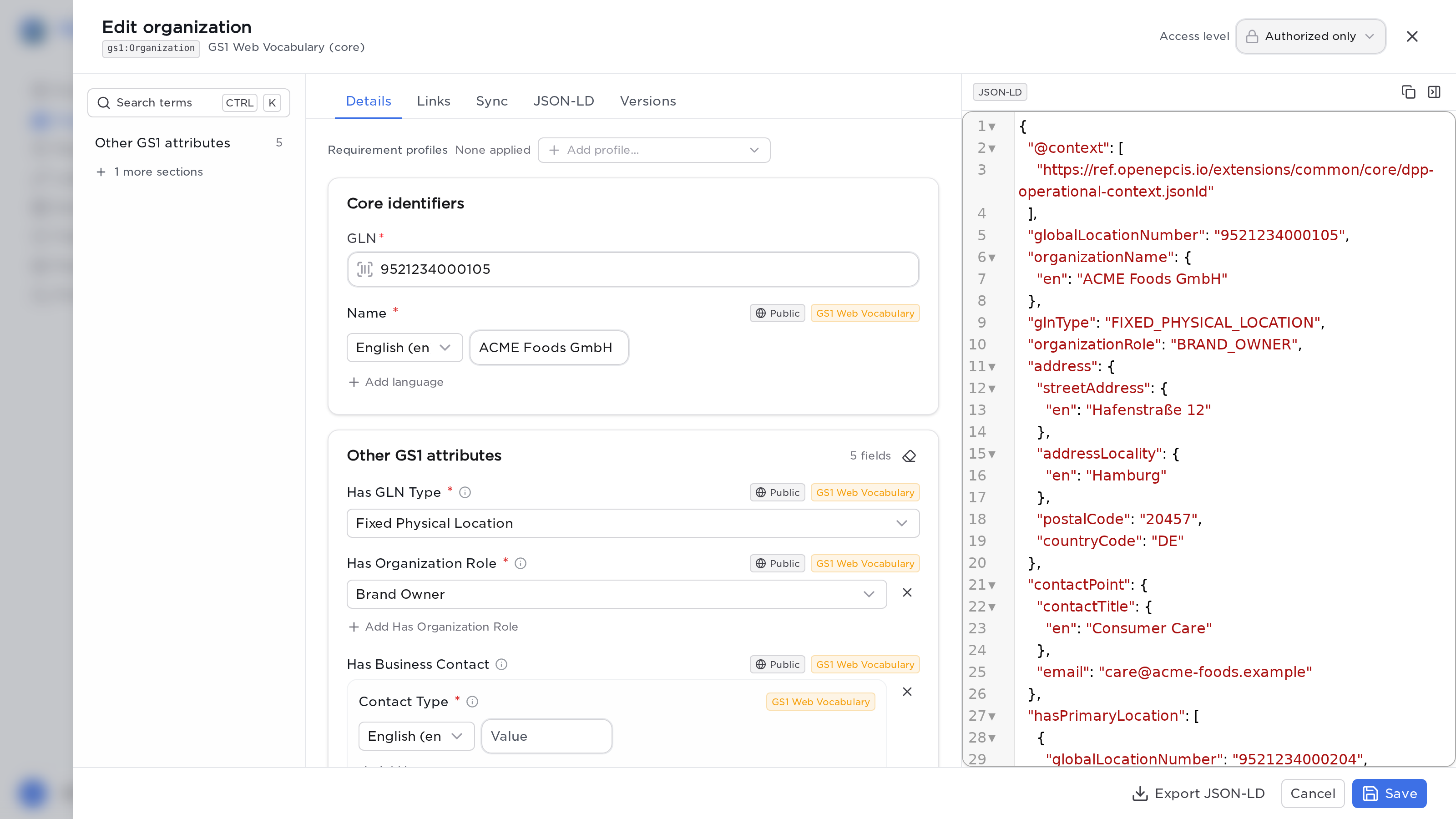Fold JSON line 6 organizationName
This screenshot has height=819, width=1456.
tap(992, 258)
